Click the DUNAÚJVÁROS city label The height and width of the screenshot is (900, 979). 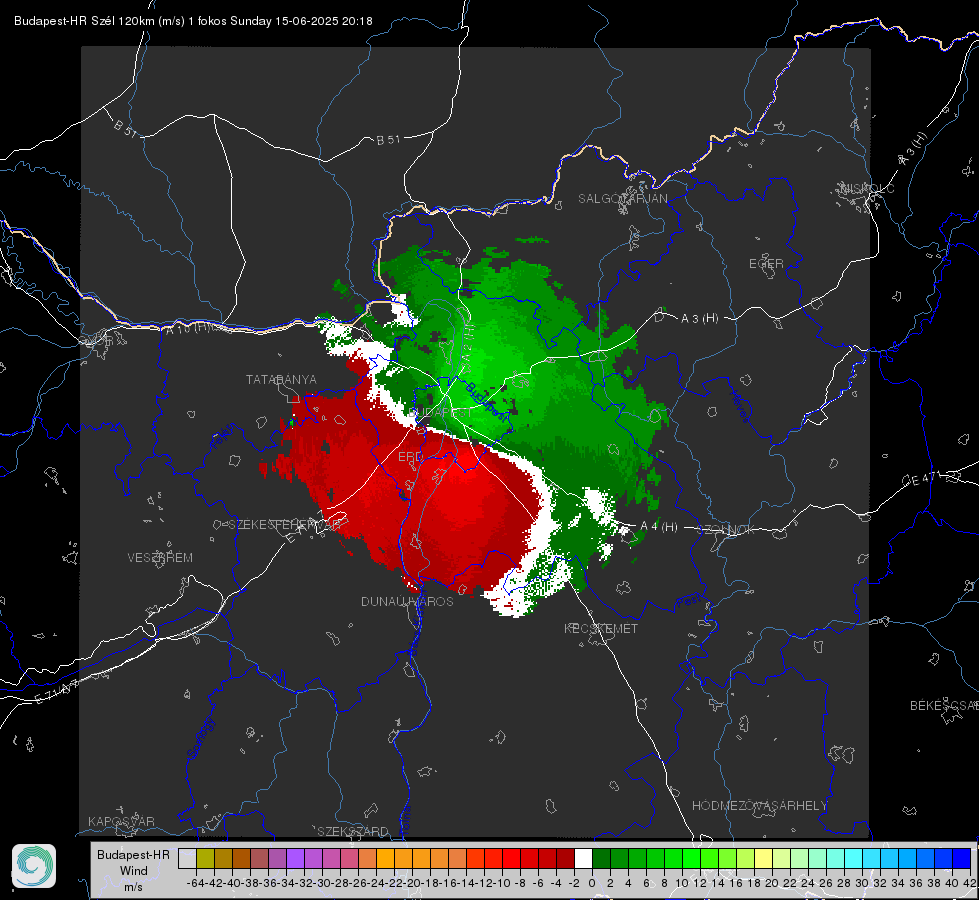(x=407, y=601)
